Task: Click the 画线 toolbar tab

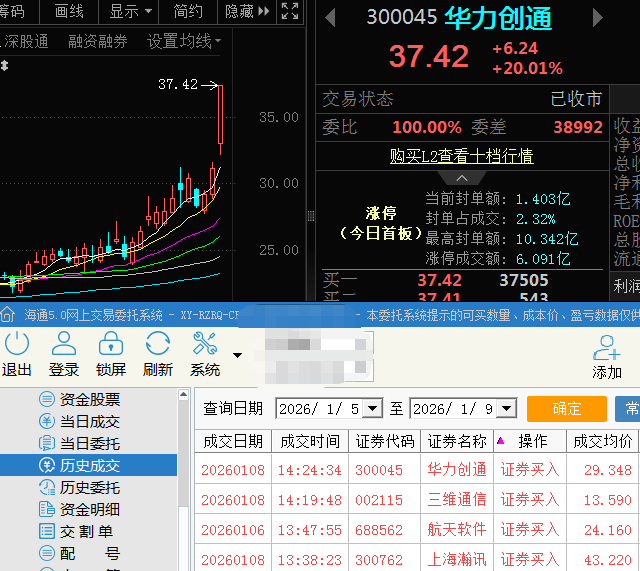Action: coord(69,11)
